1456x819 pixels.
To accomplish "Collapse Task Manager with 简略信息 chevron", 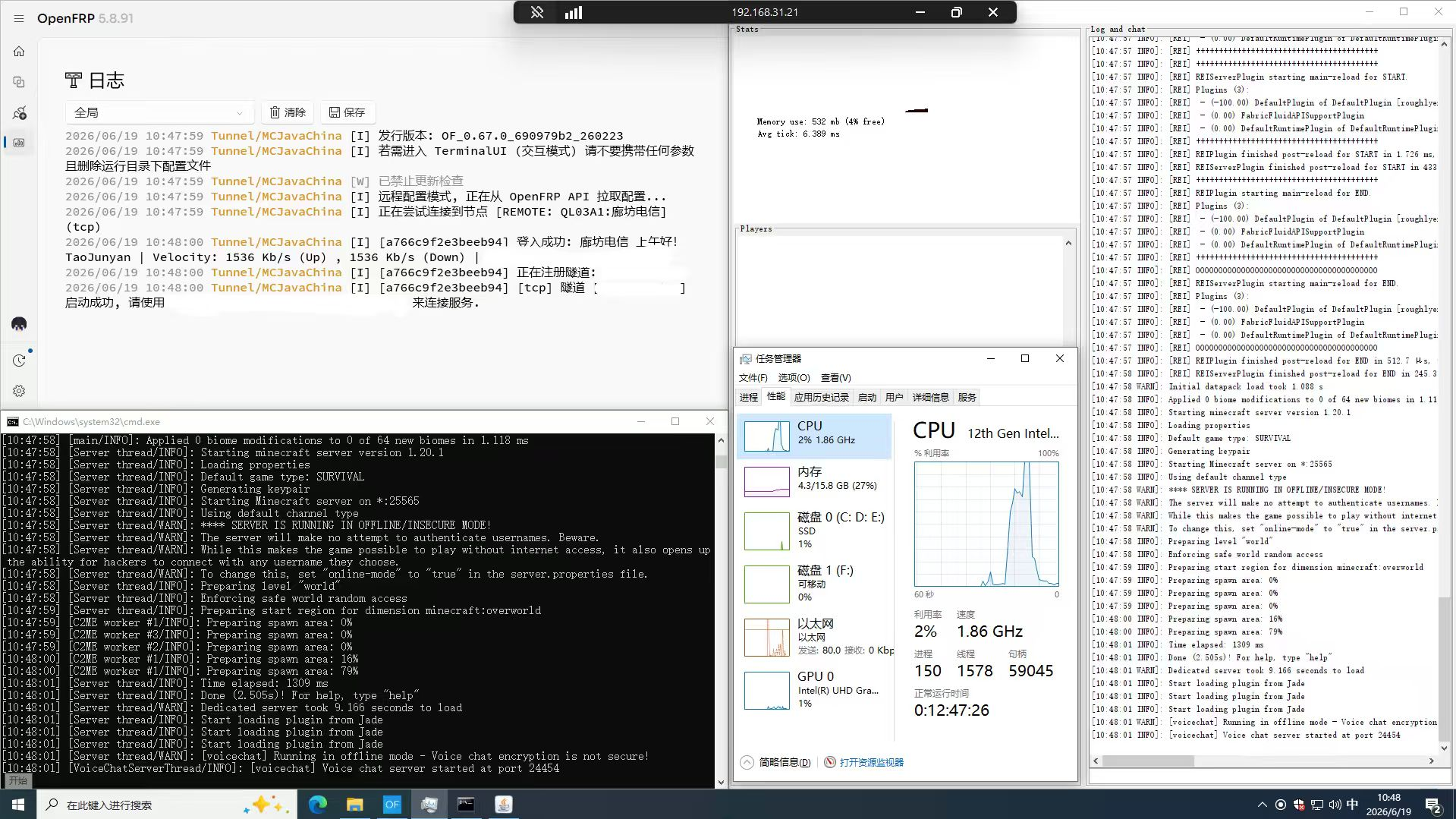I will tap(747, 762).
